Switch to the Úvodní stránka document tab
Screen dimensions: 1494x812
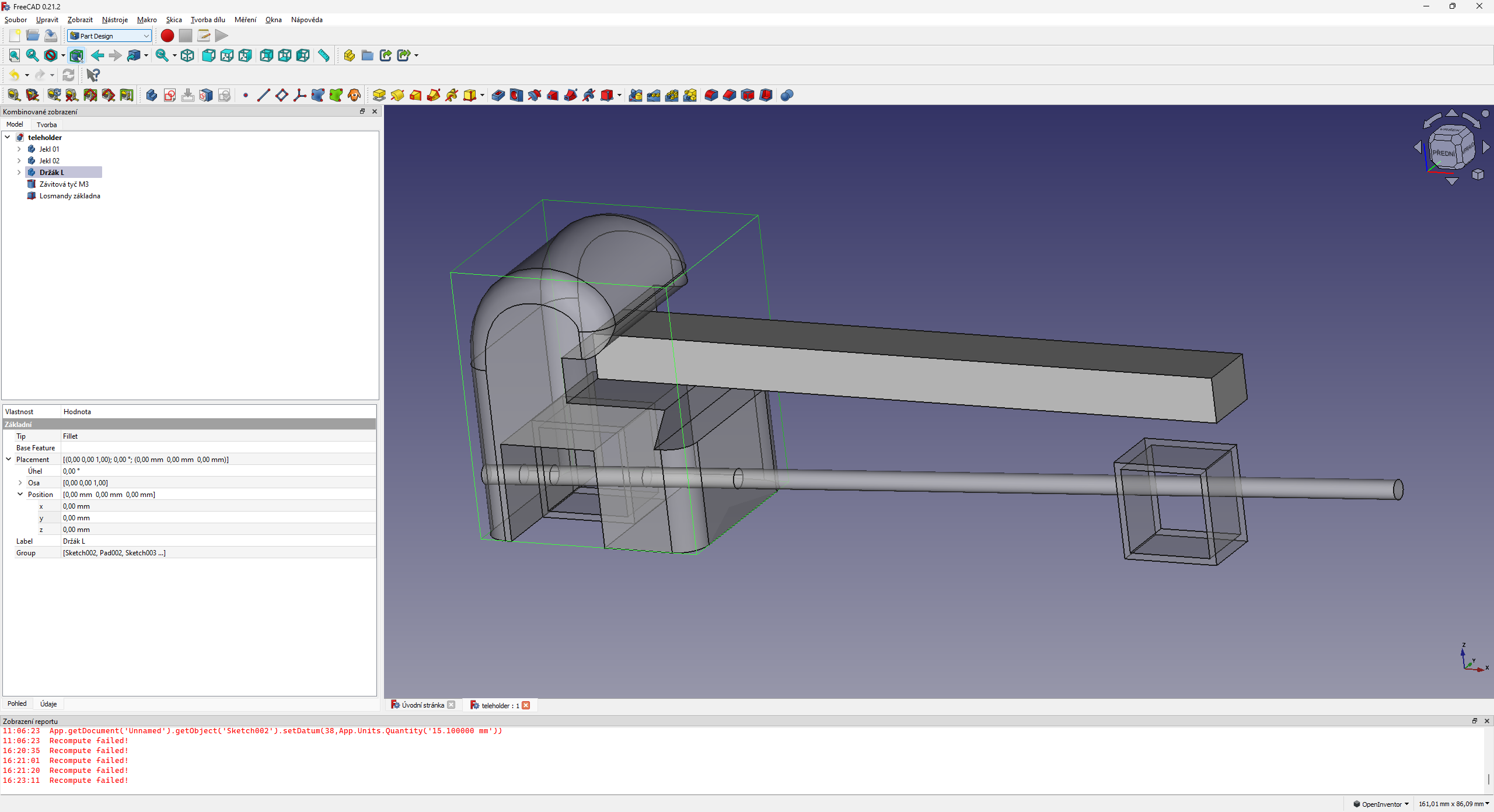click(423, 705)
